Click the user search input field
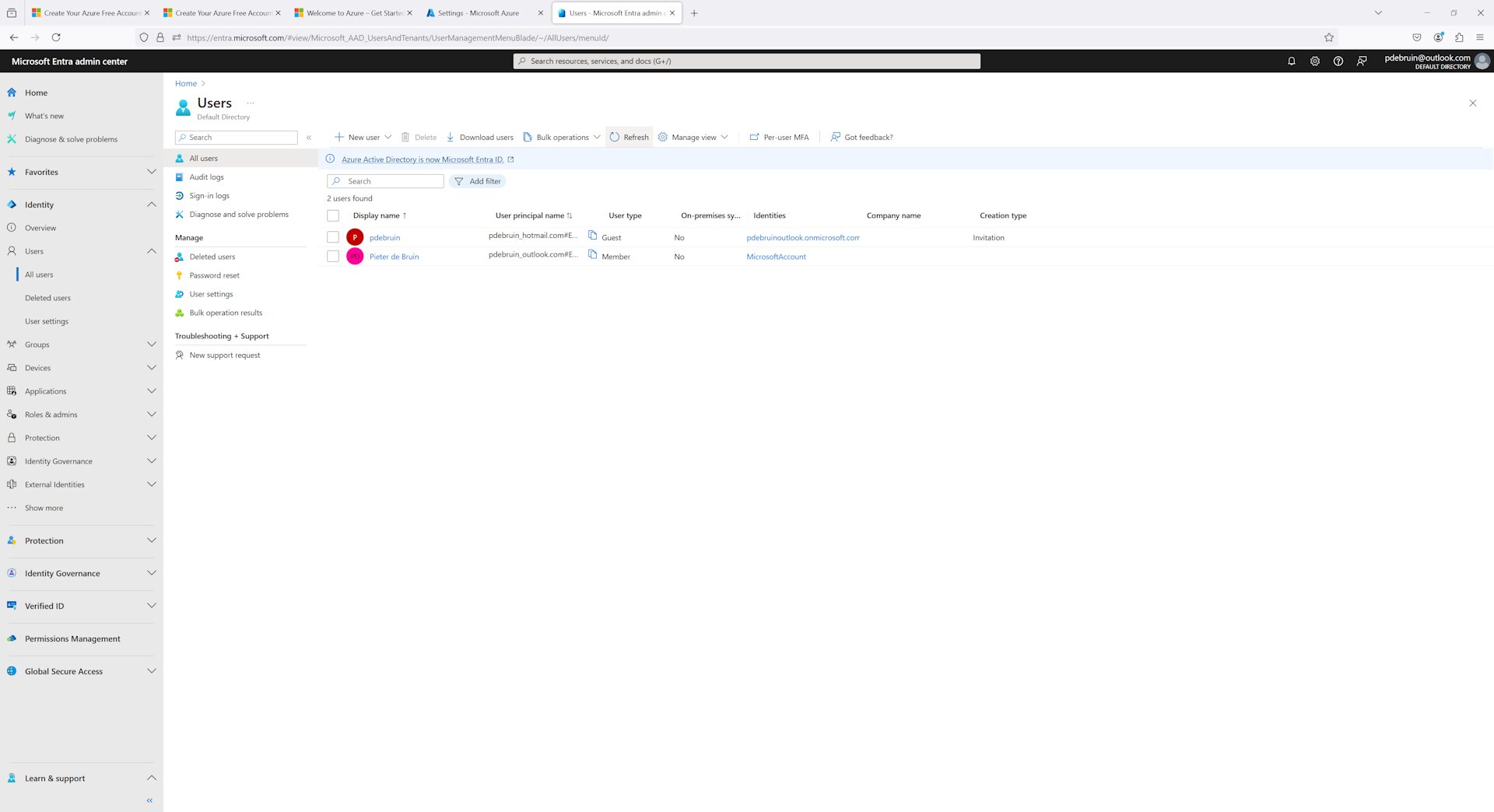 coord(385,180)
